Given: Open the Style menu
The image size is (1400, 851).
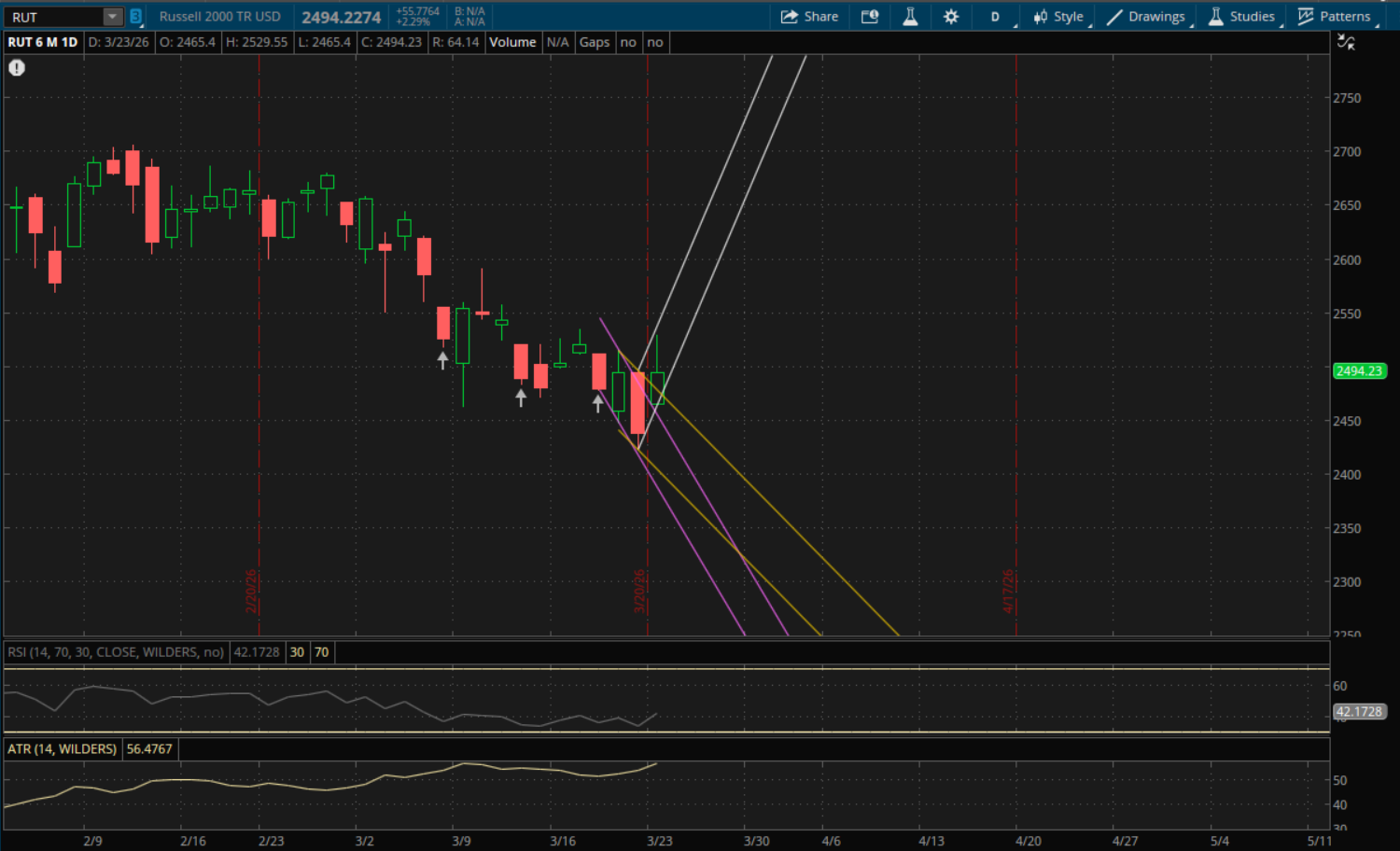Looking at the screenshot, I should coord(1058,17).
